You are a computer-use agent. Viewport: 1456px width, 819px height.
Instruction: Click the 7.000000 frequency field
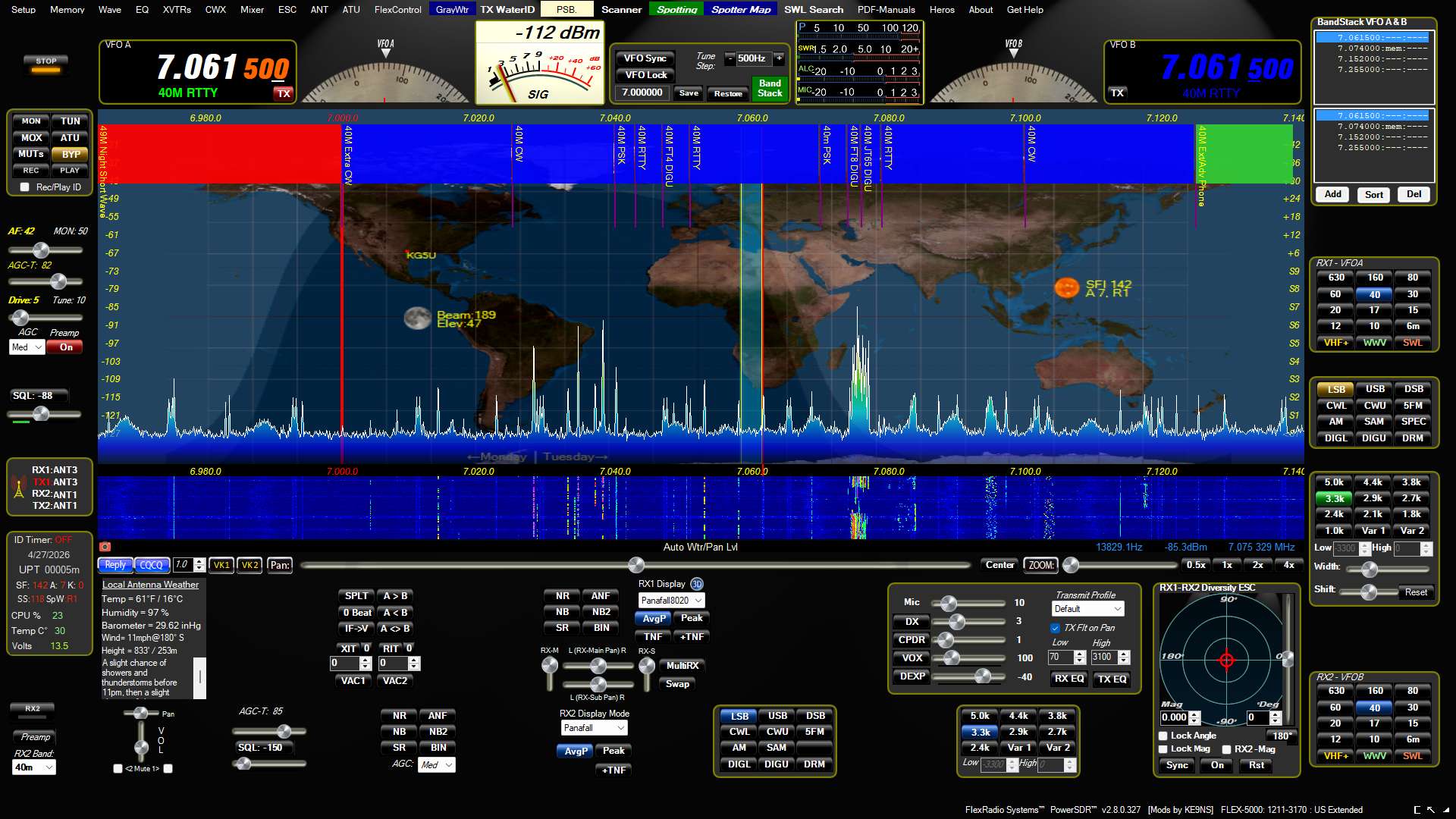(x=642, y=93)
